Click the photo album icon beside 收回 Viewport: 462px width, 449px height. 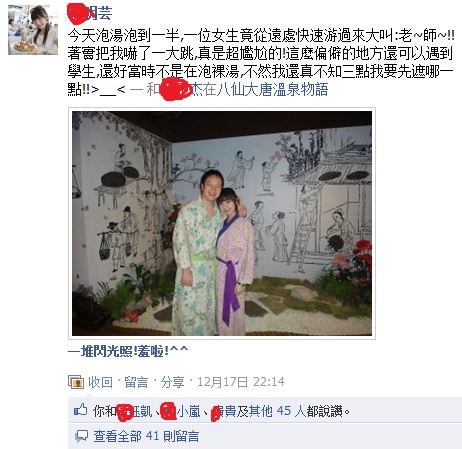point(76,382)
